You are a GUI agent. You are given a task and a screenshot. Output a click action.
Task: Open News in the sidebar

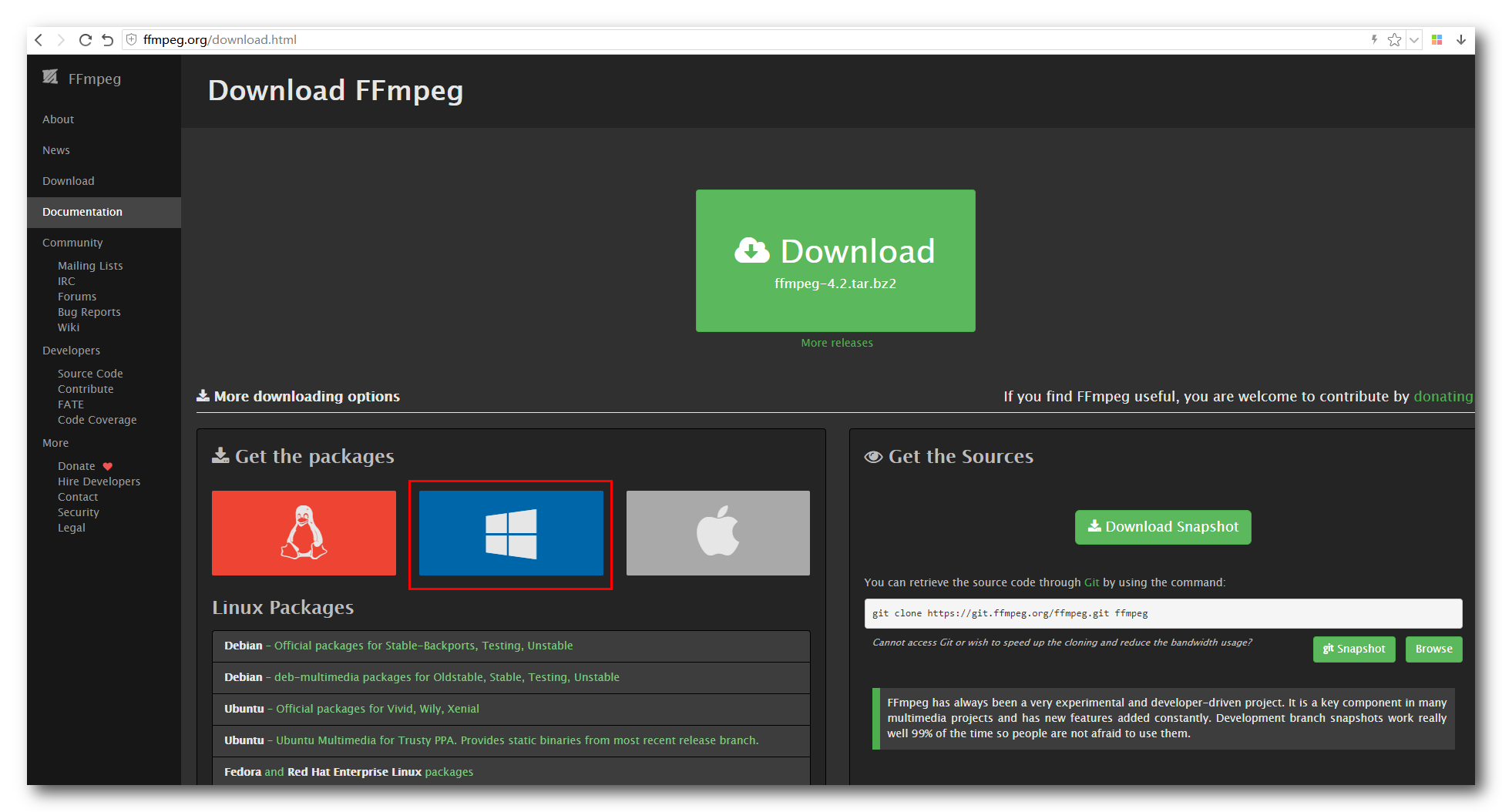point(56,150)
